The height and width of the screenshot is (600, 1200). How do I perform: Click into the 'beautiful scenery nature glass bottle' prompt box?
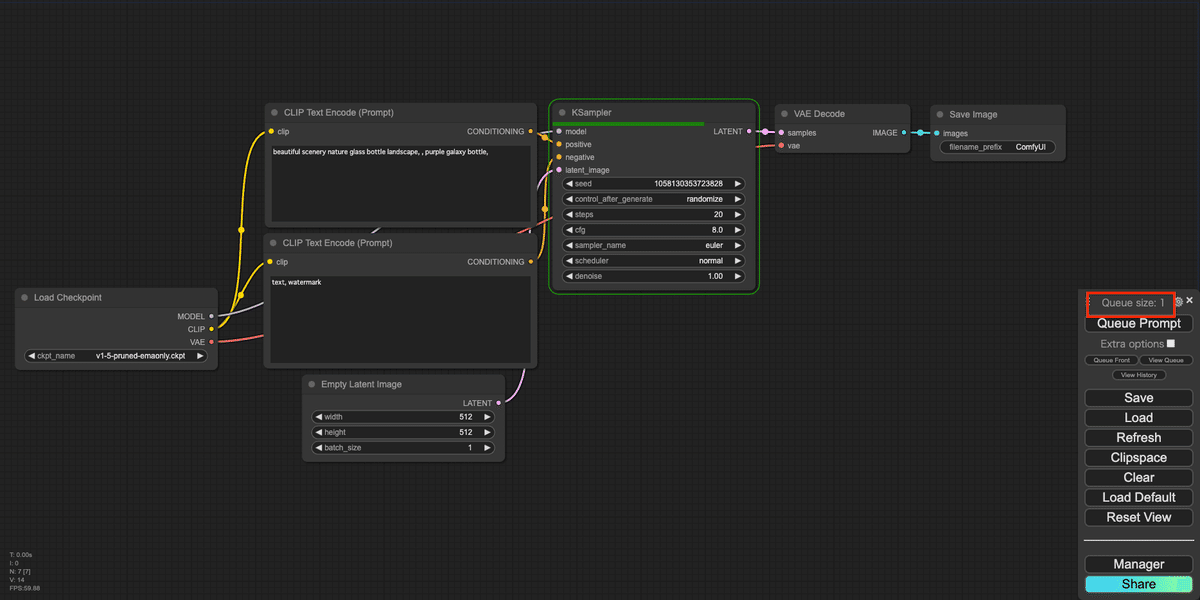pos(400,184)
